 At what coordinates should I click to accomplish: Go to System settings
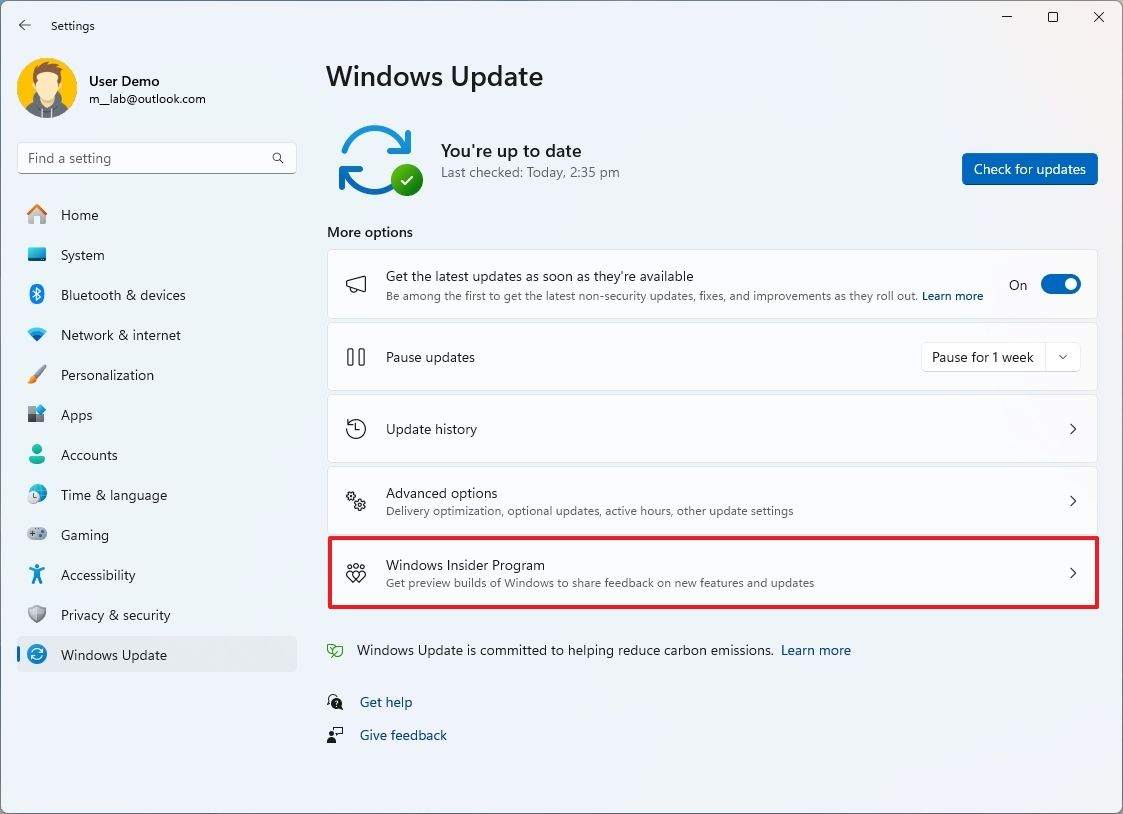157,255
